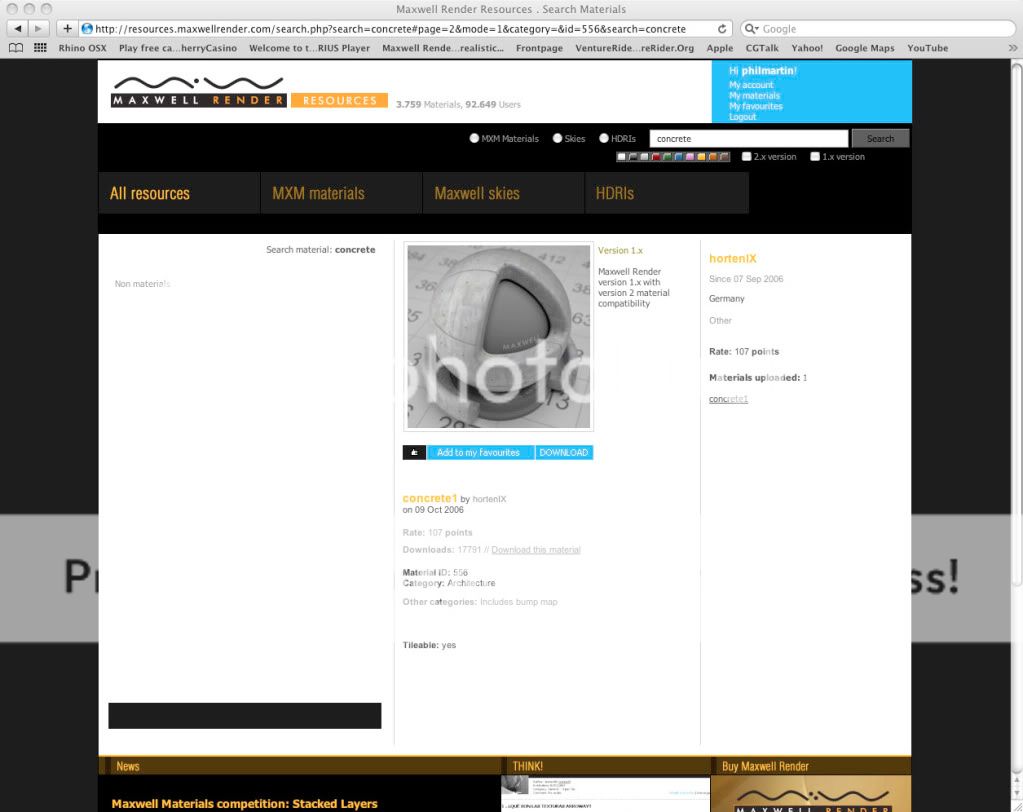Click the orange Resources badge
Viewport: 1023px width, 812px height.
tap(339, 100)
